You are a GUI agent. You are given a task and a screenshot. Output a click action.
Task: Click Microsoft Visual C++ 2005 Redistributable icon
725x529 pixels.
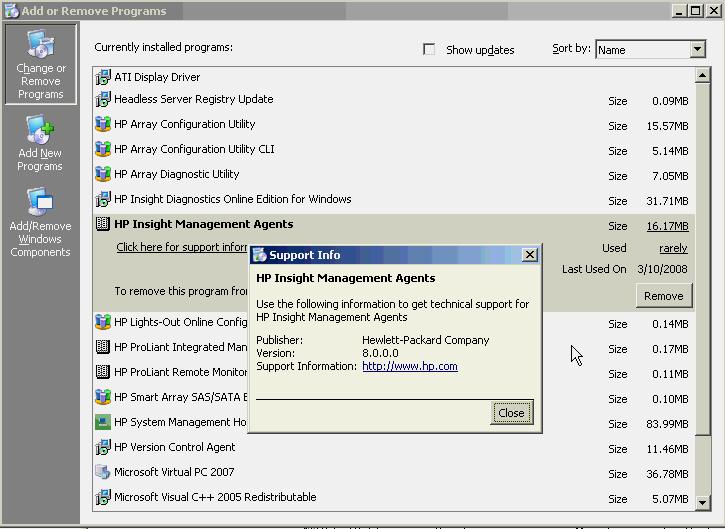pyautogui.click(x=103, y=497)
